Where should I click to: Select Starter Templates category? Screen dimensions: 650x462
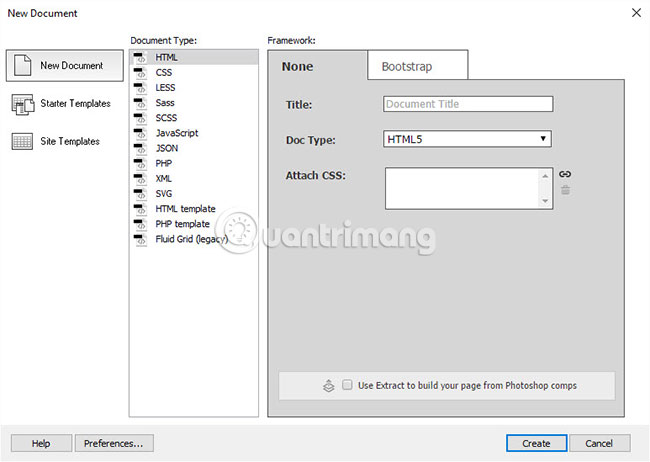pyautogui.click(x=65, y=104)
